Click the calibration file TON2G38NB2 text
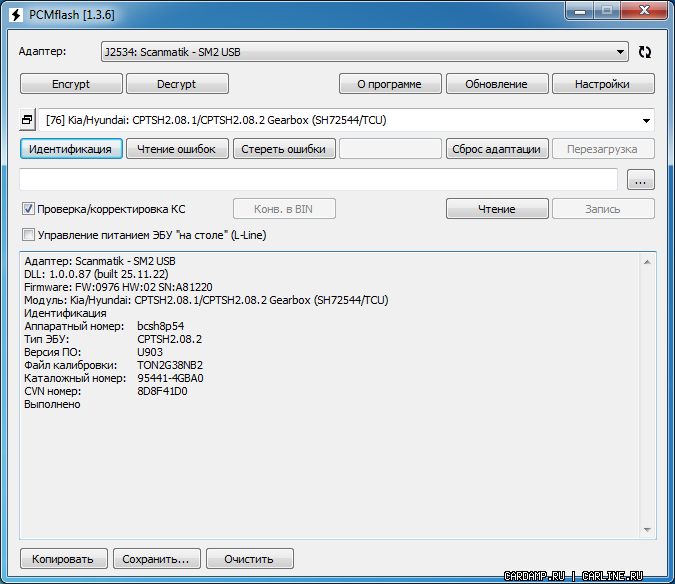 (170, 365)
